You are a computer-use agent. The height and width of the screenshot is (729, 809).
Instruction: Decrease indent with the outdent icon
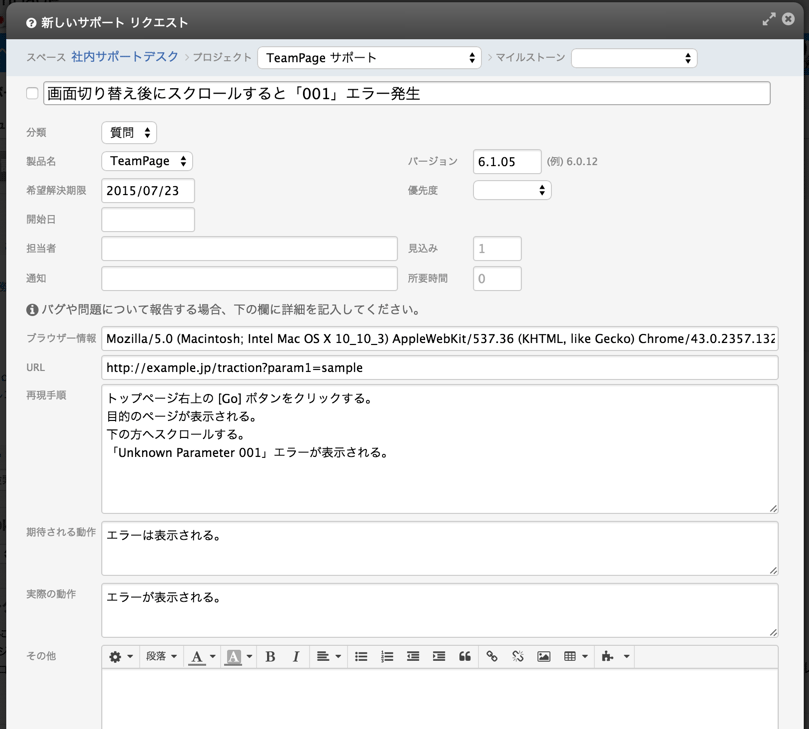pyautogui.click(x=413, y=656)
